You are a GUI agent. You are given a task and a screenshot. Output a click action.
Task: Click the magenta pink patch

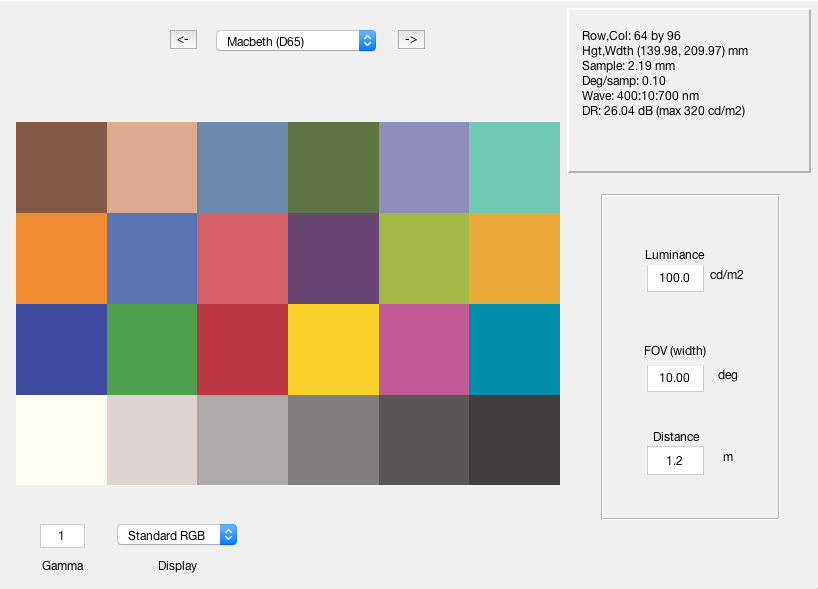[x=424, y=349]
